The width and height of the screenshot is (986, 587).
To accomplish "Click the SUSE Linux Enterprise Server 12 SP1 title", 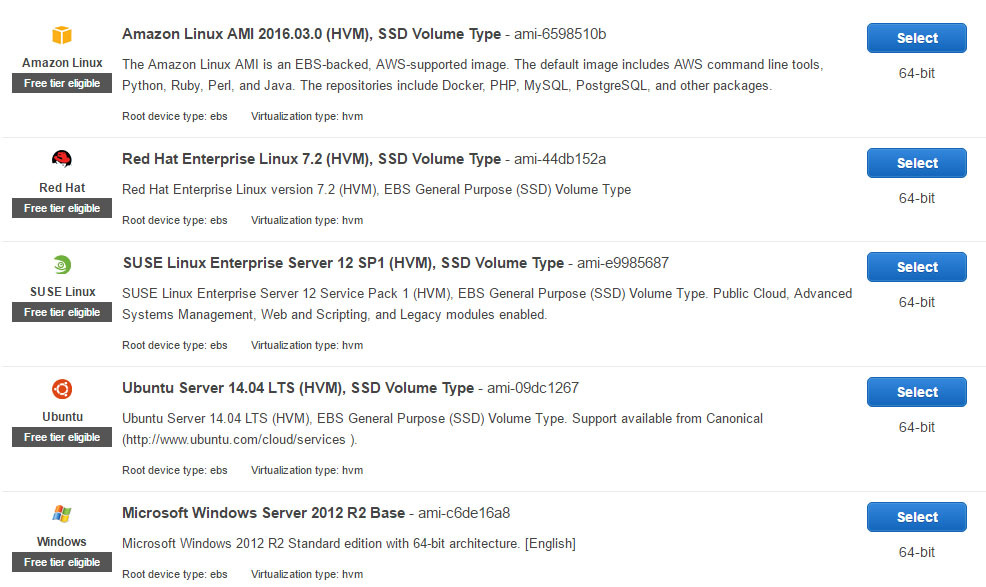I will pos(343,263).
